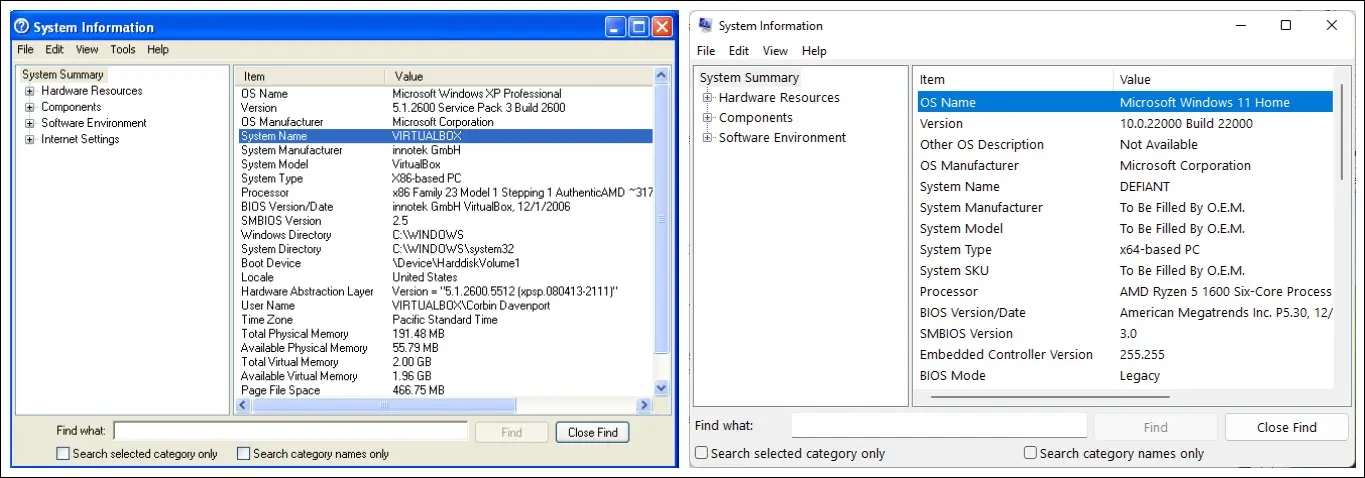Open Edit menu in Windows 11 window

(739, 51)
